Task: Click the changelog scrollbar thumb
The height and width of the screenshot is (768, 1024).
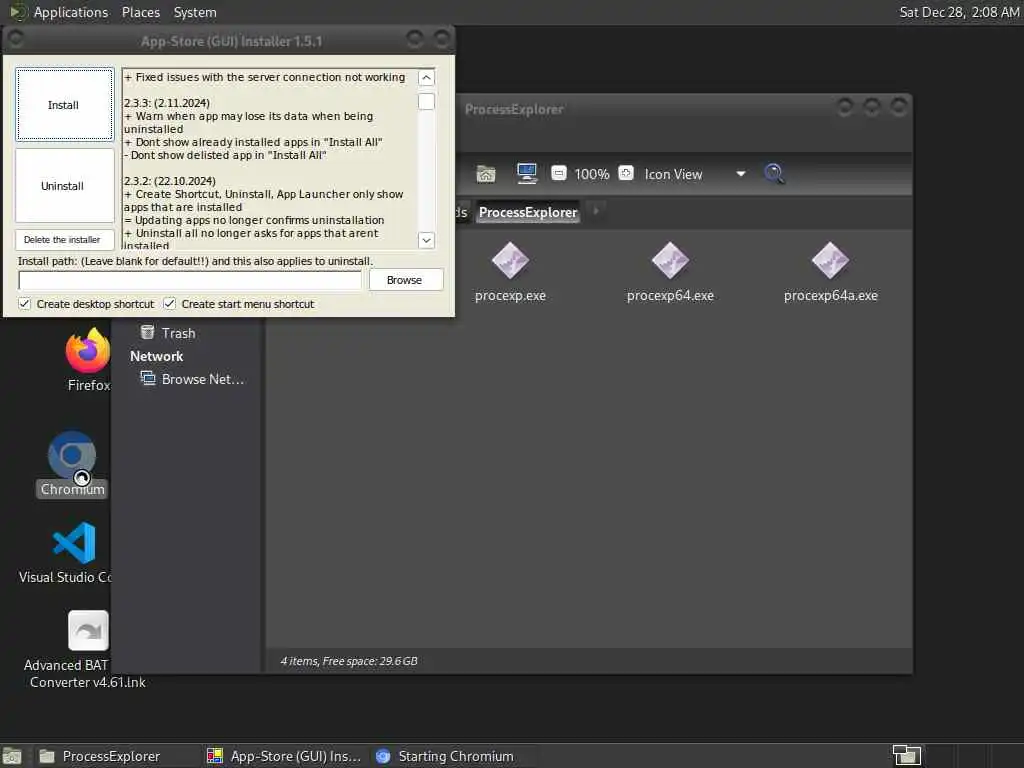Action: (426, 101)
